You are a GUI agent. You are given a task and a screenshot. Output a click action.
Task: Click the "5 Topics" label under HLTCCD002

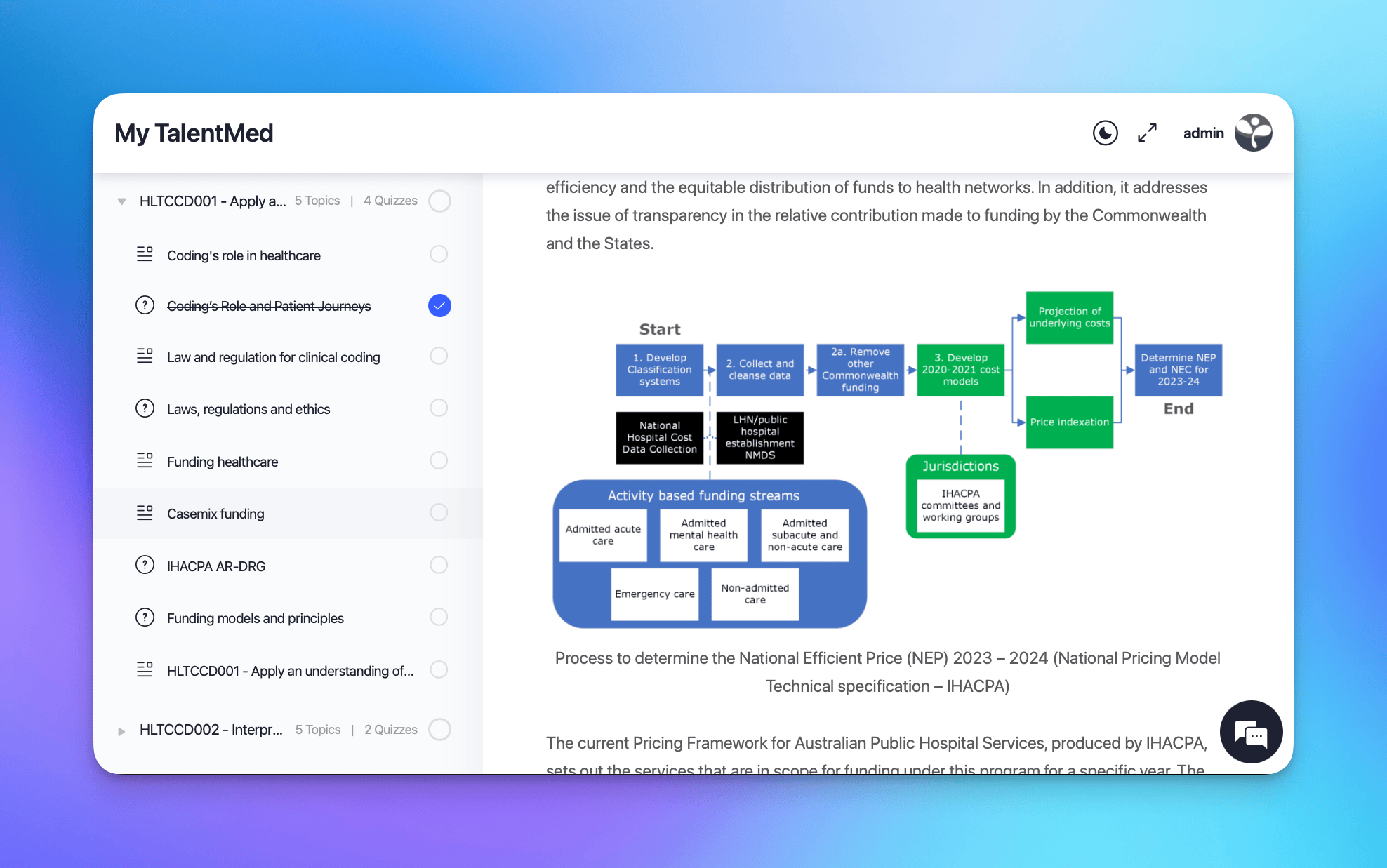(318, 730)
